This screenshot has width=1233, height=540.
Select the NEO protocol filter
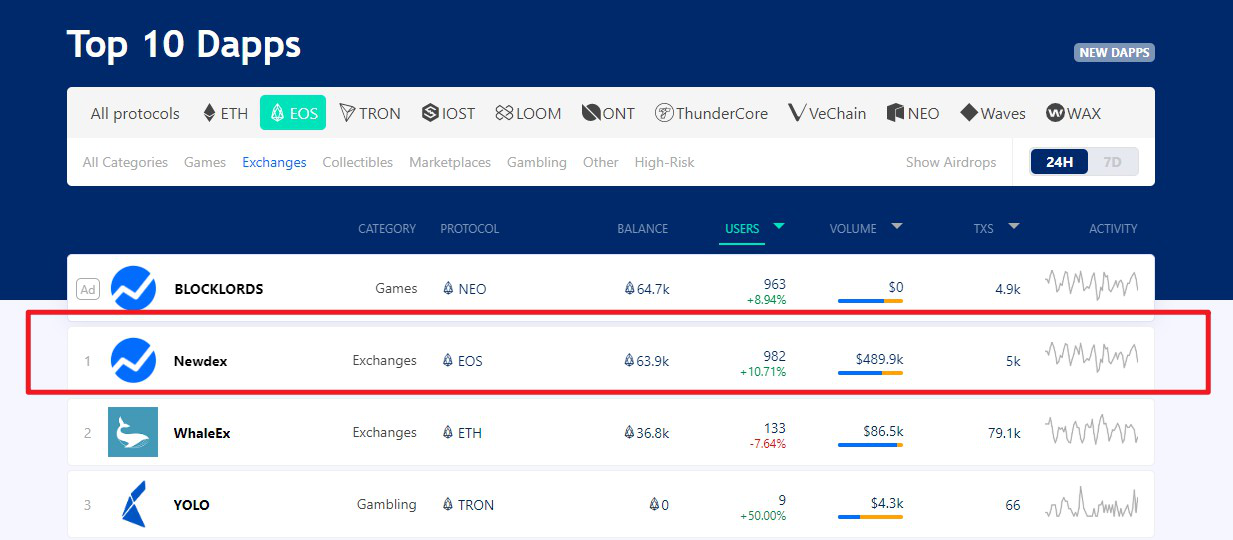913,113
